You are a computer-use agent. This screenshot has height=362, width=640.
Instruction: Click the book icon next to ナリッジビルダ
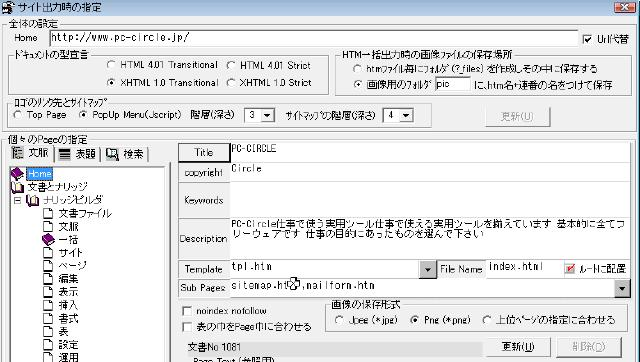pos(33,200)
